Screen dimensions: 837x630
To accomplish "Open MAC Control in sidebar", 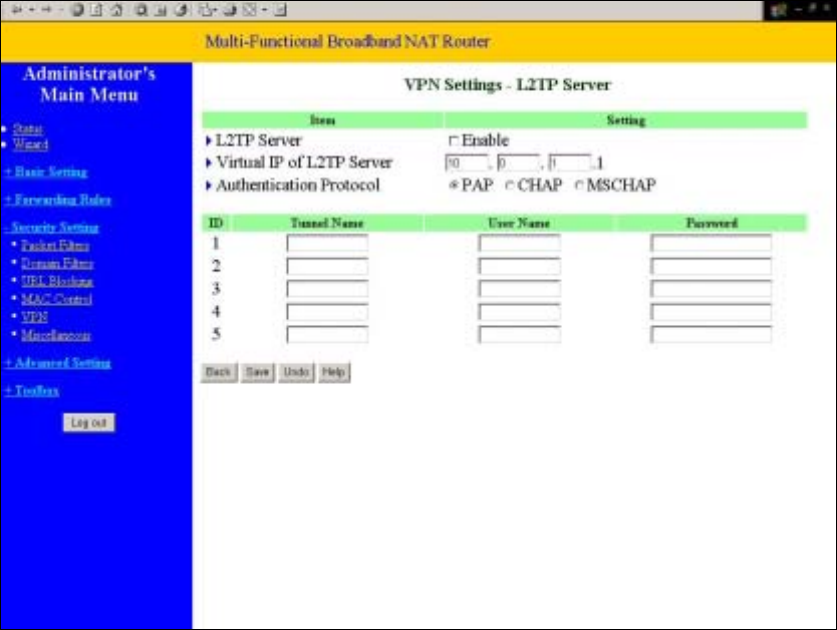I will [57, 300].
